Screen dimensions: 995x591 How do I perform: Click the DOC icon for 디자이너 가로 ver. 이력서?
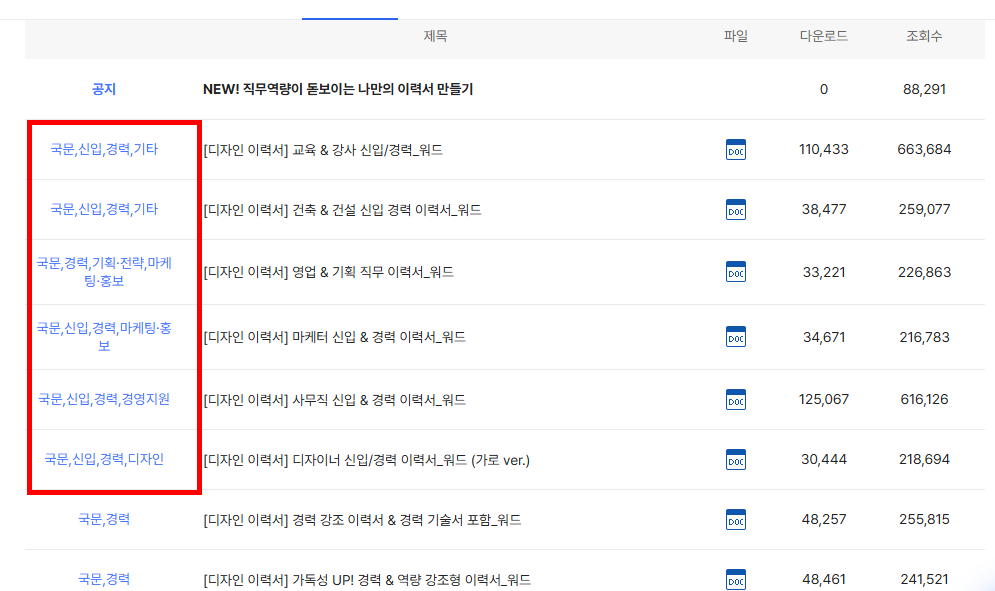[x=736, y=459]
